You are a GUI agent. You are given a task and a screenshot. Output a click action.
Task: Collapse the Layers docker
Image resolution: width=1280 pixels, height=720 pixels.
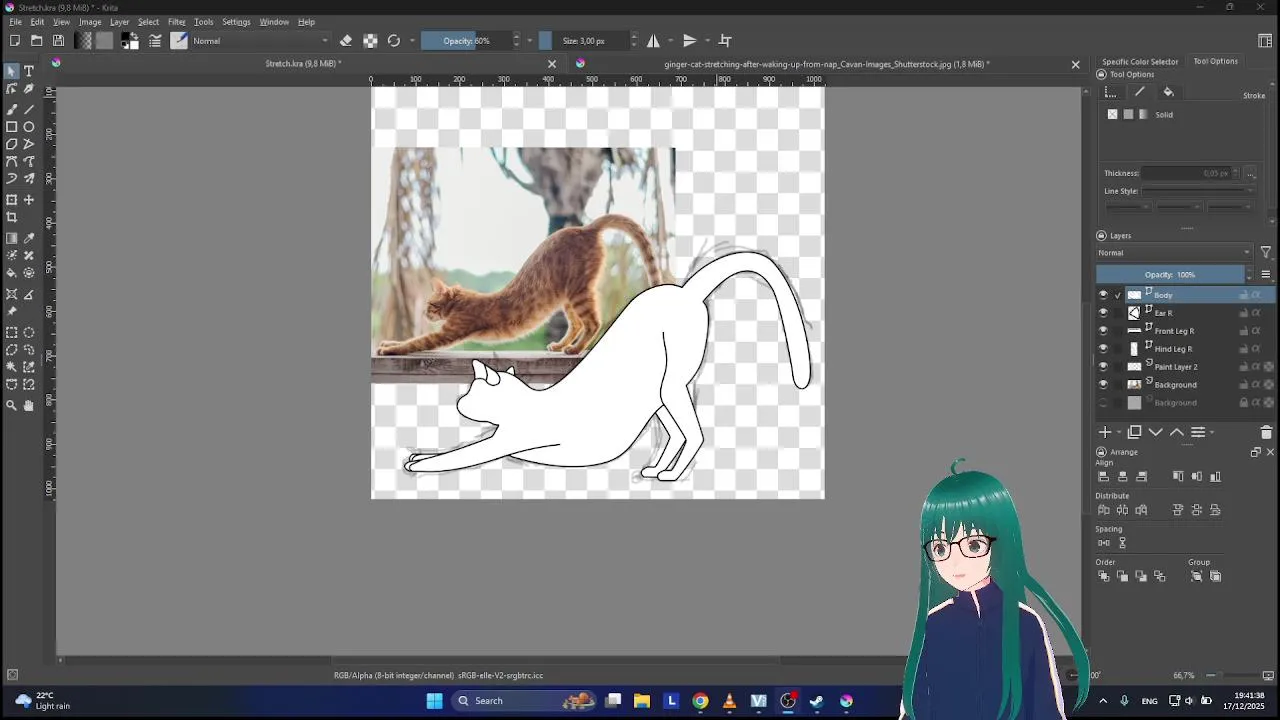1101,236
